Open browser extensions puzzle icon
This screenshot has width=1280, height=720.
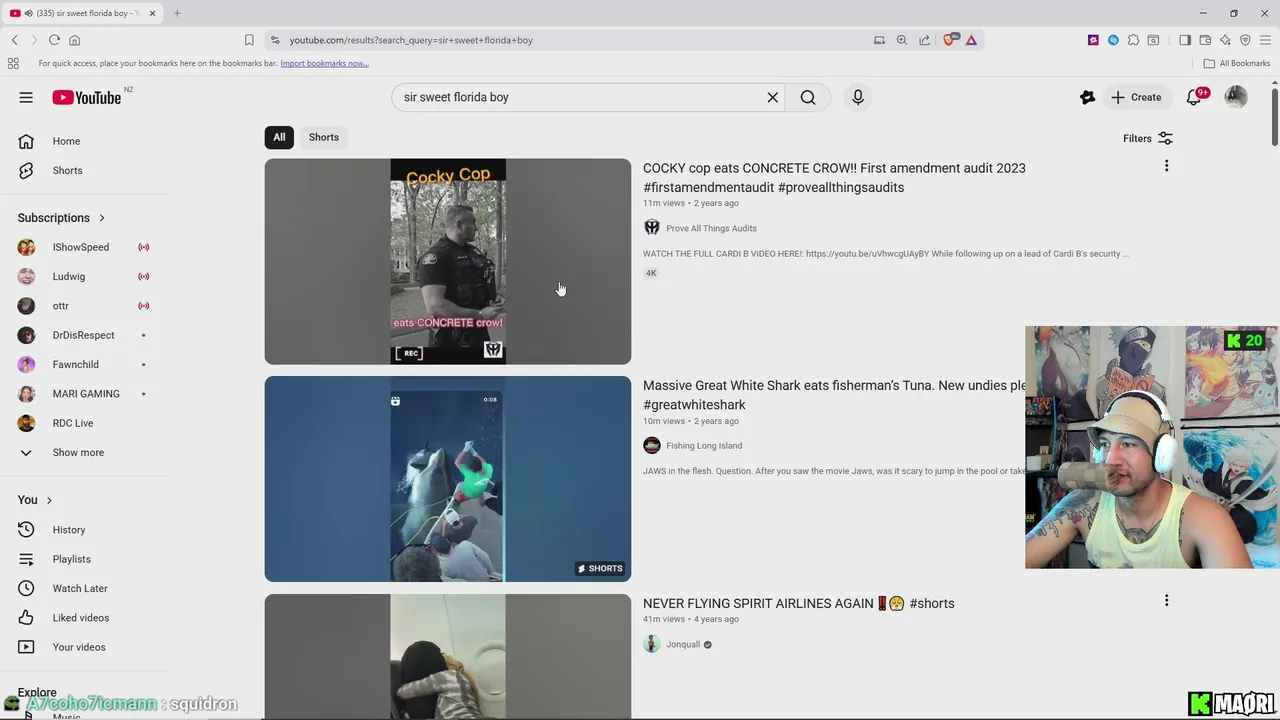1133,40
